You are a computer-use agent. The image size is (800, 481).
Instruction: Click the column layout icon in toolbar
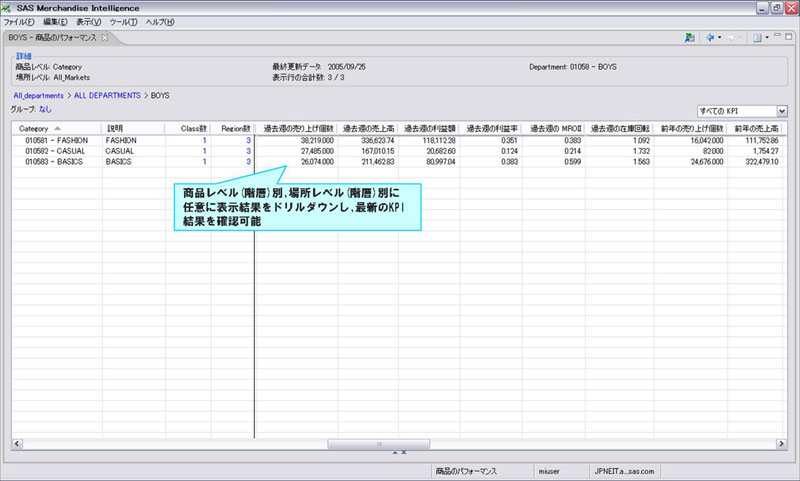pyautogui.click(x=757, y=37)
